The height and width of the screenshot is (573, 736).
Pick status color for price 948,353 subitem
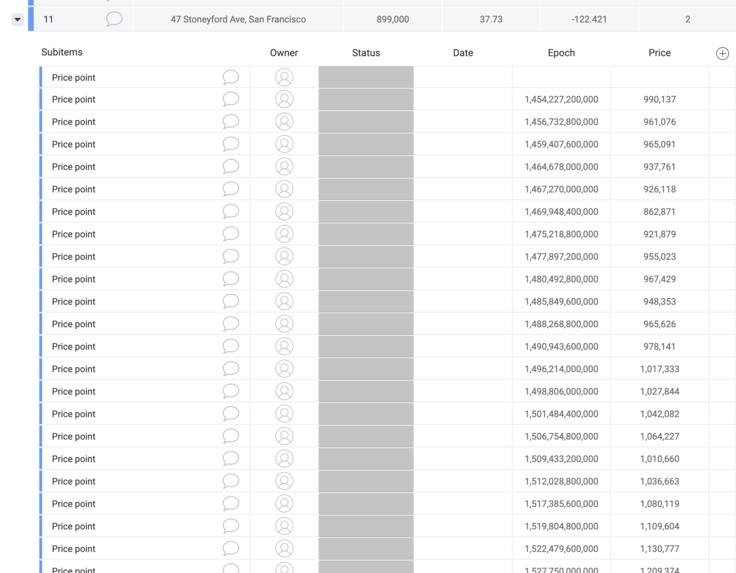[366, 302]
